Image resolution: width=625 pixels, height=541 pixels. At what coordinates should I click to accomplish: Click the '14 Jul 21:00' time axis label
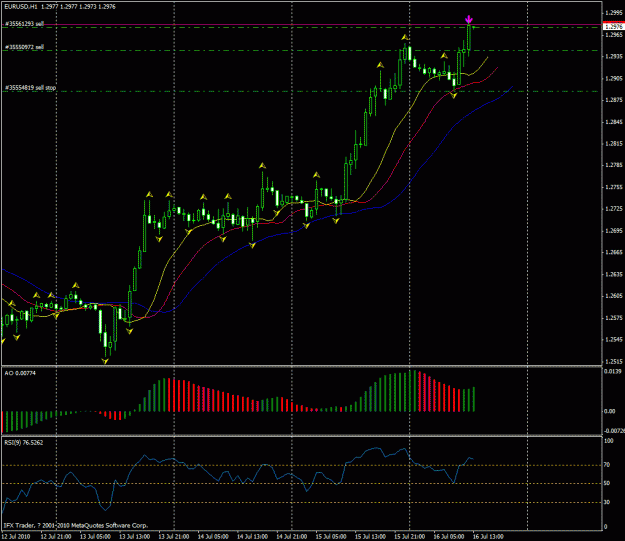292,537
